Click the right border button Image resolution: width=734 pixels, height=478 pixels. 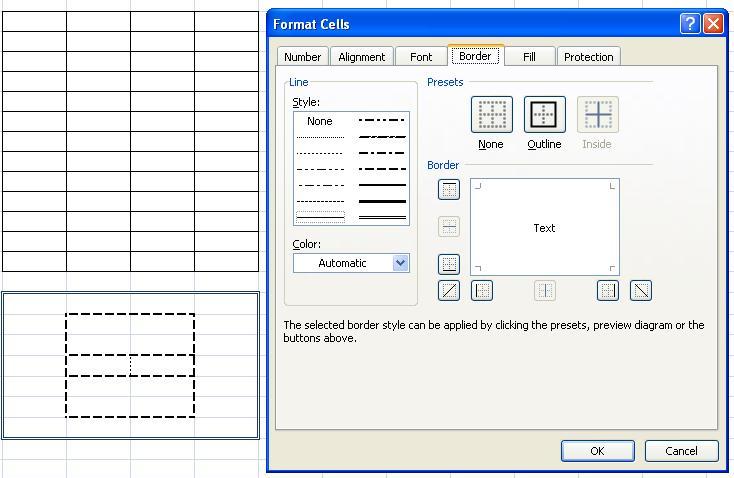[608, 291]
